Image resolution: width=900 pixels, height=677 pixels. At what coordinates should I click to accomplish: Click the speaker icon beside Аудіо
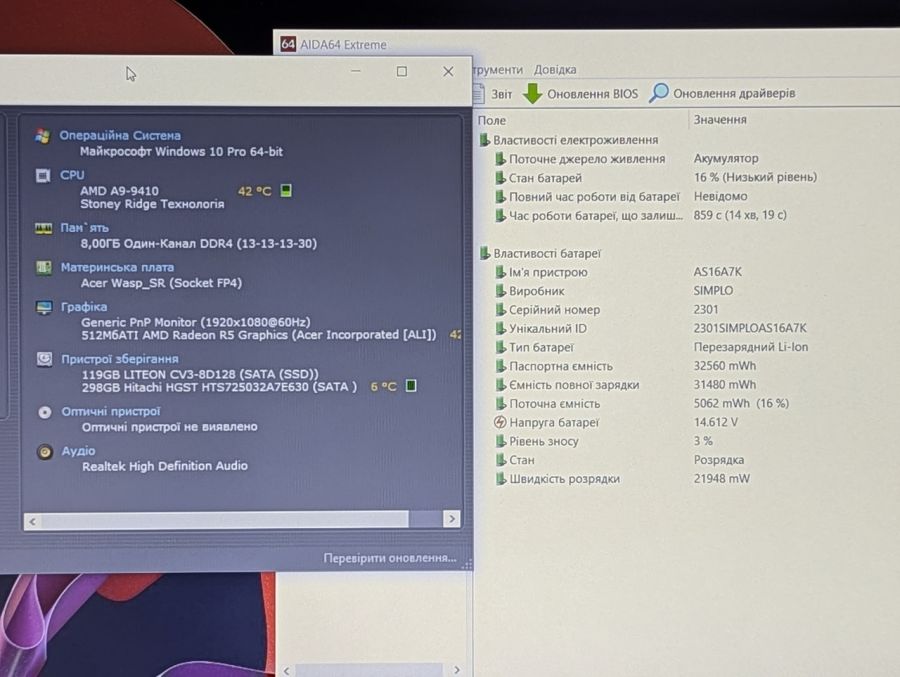click(45, 452)
